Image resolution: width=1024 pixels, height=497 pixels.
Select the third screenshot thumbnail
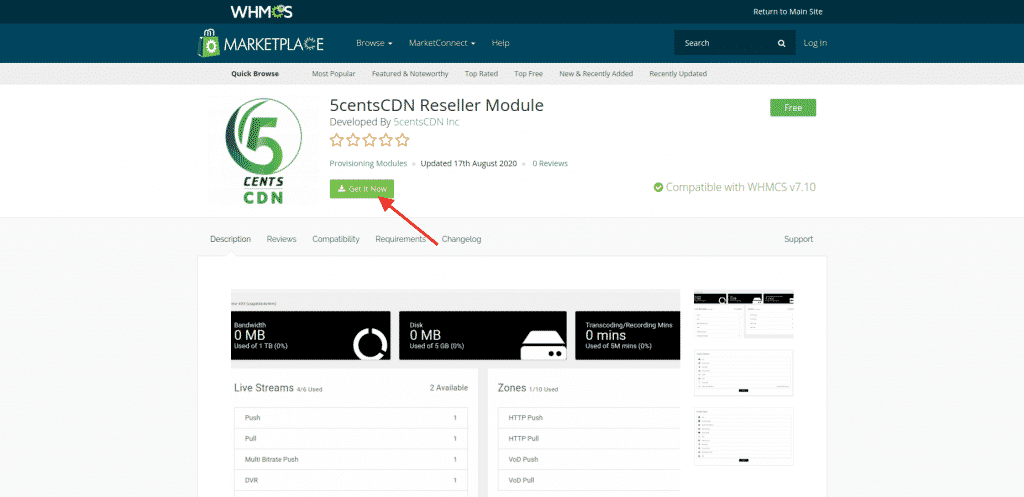[x=744, y=436]
